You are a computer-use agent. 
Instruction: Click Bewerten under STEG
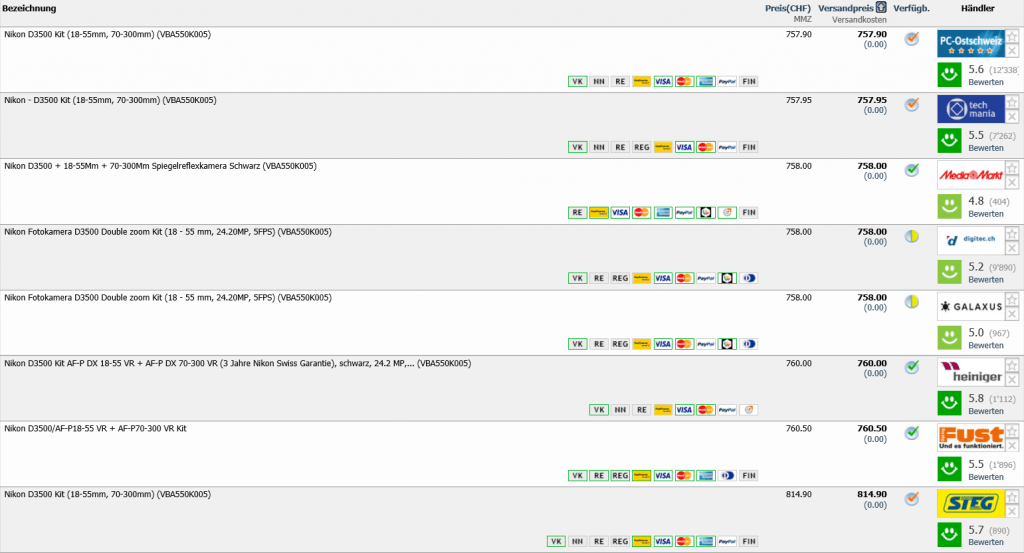click(985, 542)
